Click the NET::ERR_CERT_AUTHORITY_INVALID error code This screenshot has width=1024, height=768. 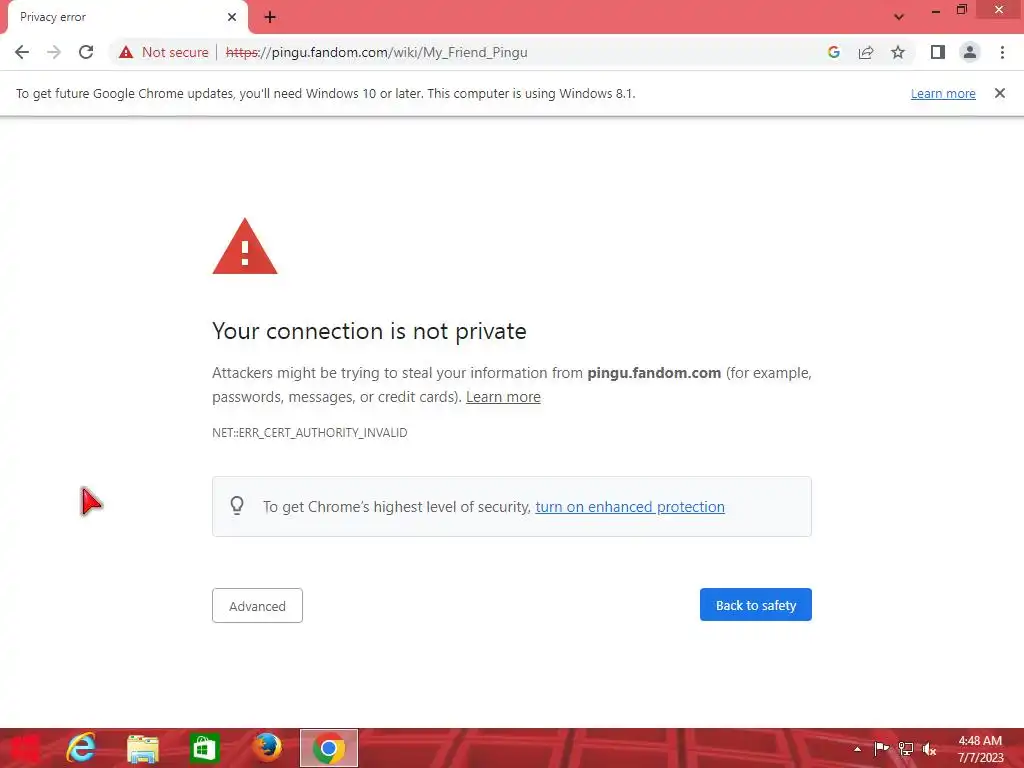[x=310, y=433]
